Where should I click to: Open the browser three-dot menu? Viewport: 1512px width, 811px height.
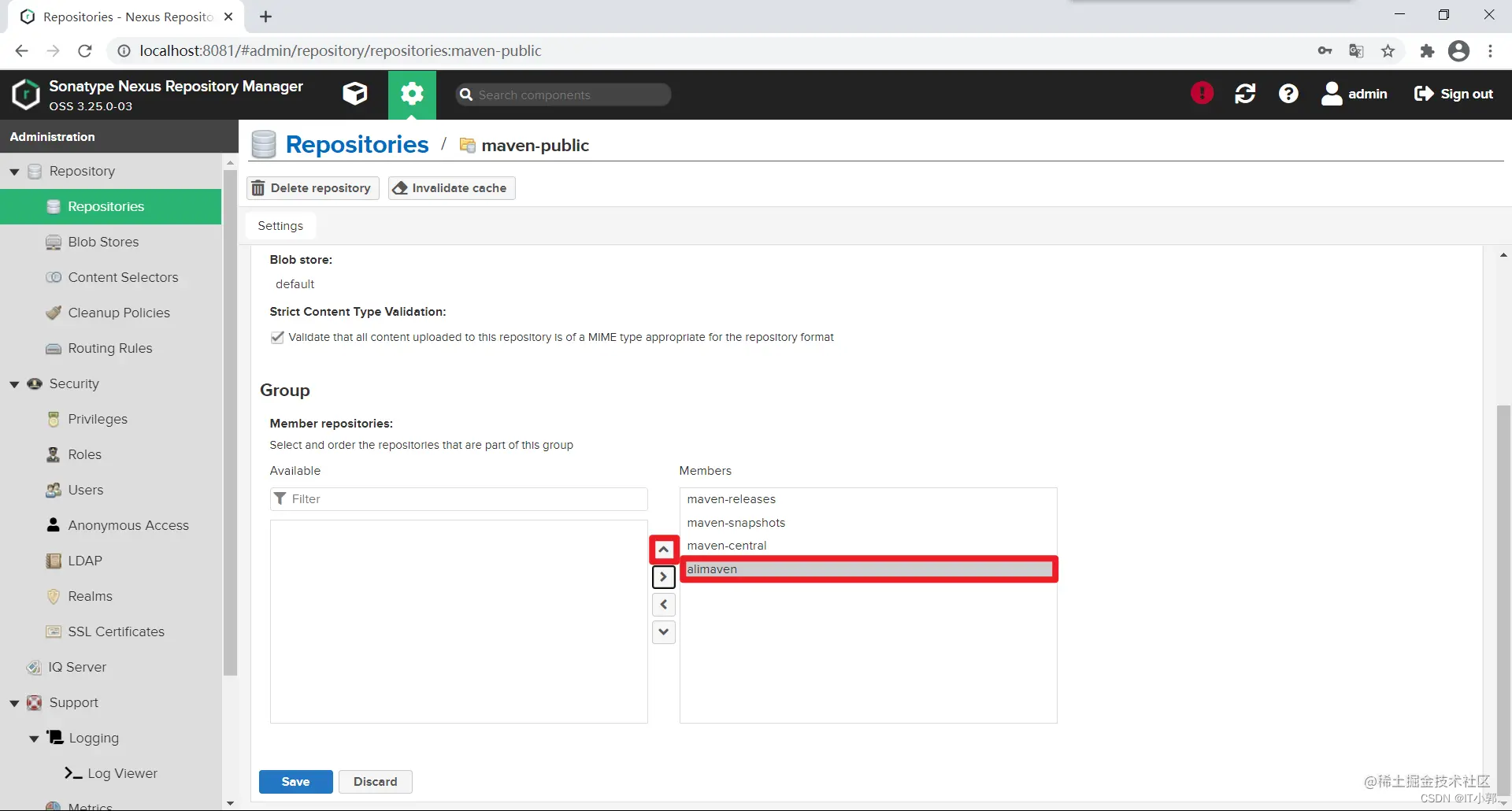[x=1490, y=50]
